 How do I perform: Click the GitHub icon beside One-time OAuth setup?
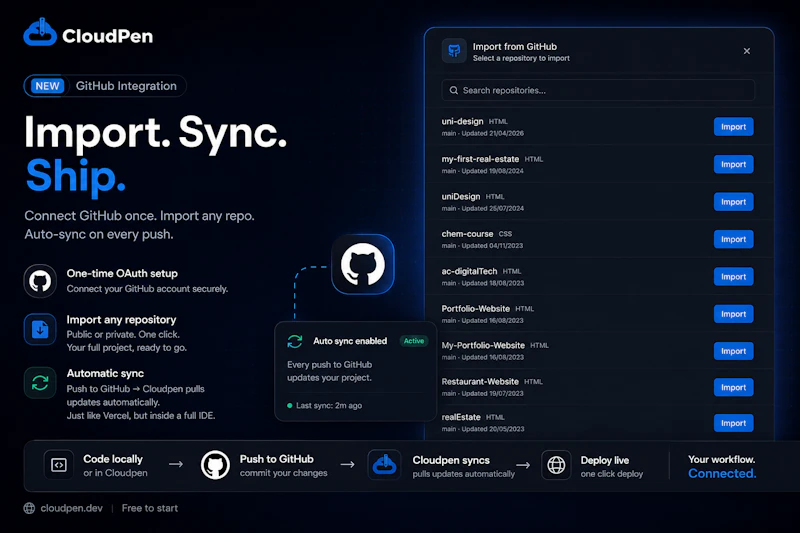point(40,281)
